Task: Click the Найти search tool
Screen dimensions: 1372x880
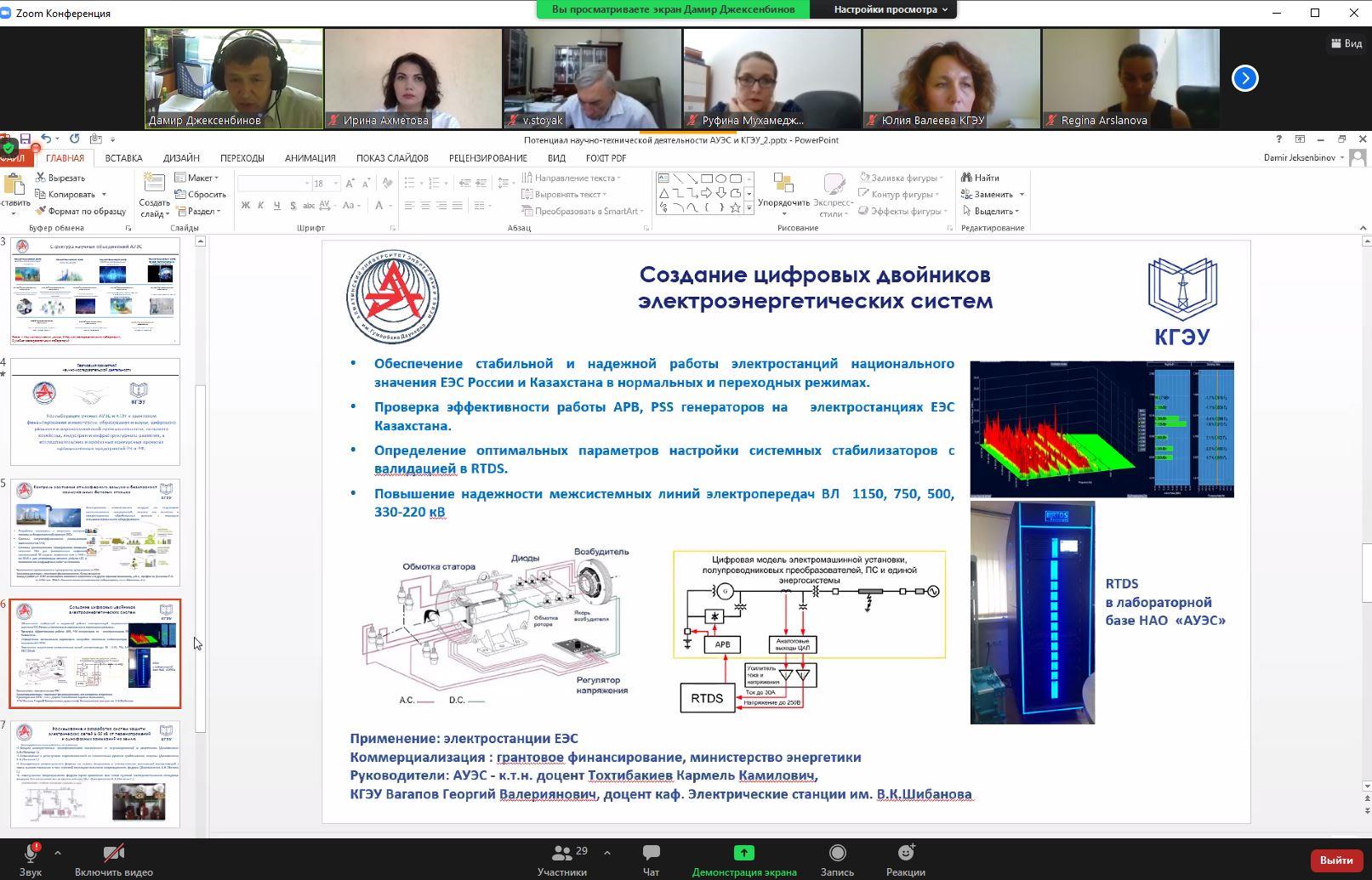Action: [981, 178]
